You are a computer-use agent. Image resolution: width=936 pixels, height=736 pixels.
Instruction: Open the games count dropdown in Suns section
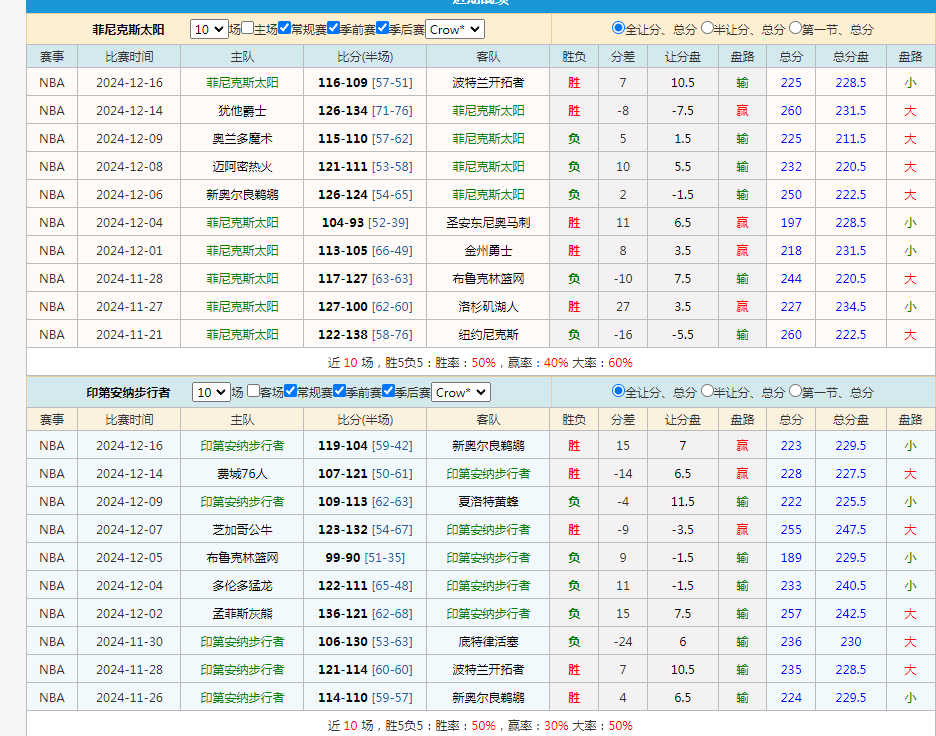click(x=209, y=30)
